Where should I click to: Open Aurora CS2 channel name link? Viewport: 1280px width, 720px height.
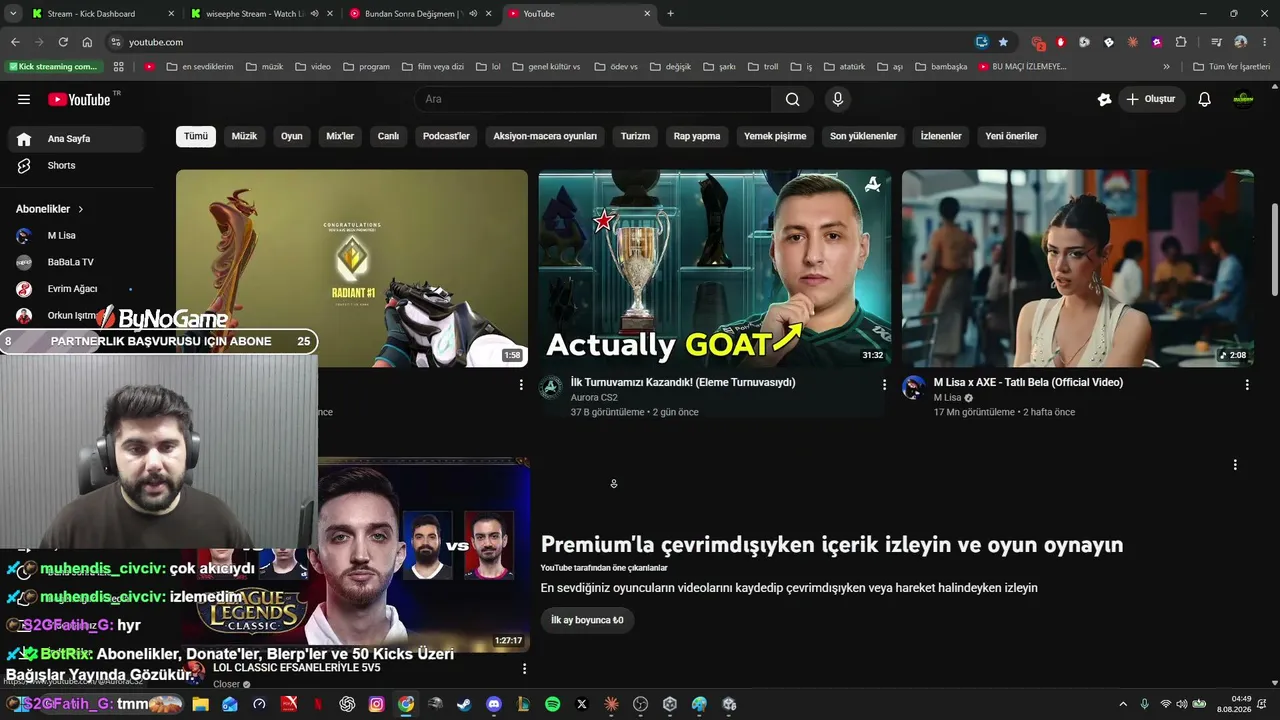[x=594, y=398]
